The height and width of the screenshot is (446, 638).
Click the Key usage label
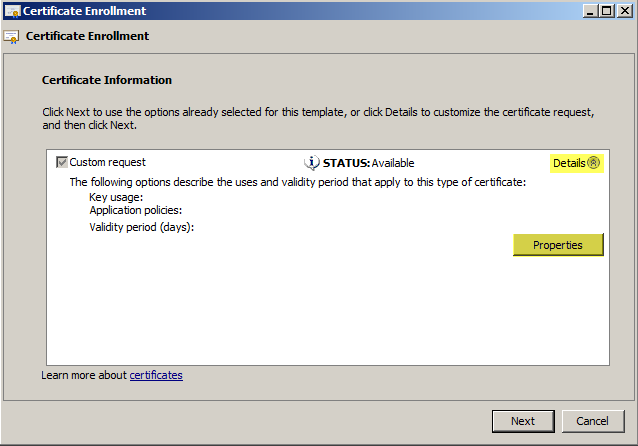point(116,197)
